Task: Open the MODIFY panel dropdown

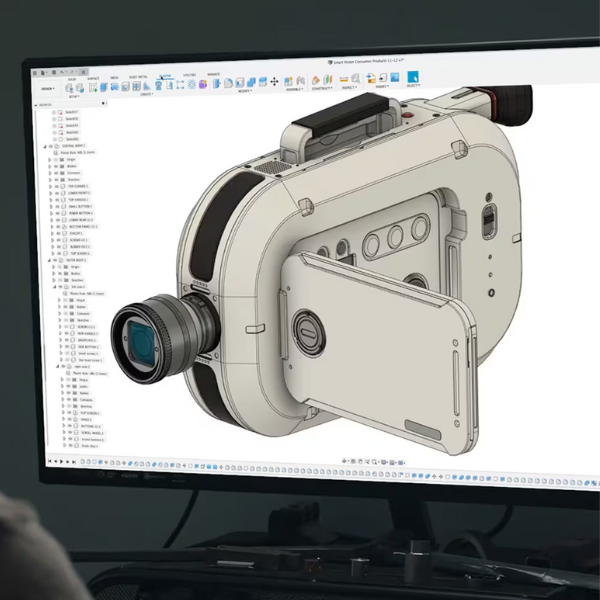Action: click(245, 91)
